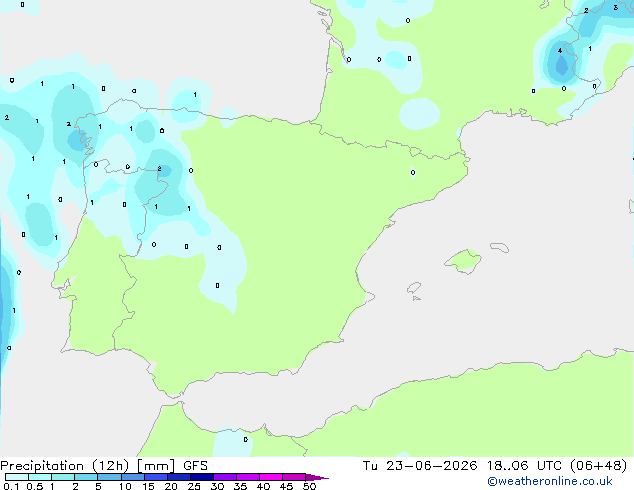This screenshot has width=634, height=490.
Task: Click the "15" legend scale label
Action: coord(148,486)
